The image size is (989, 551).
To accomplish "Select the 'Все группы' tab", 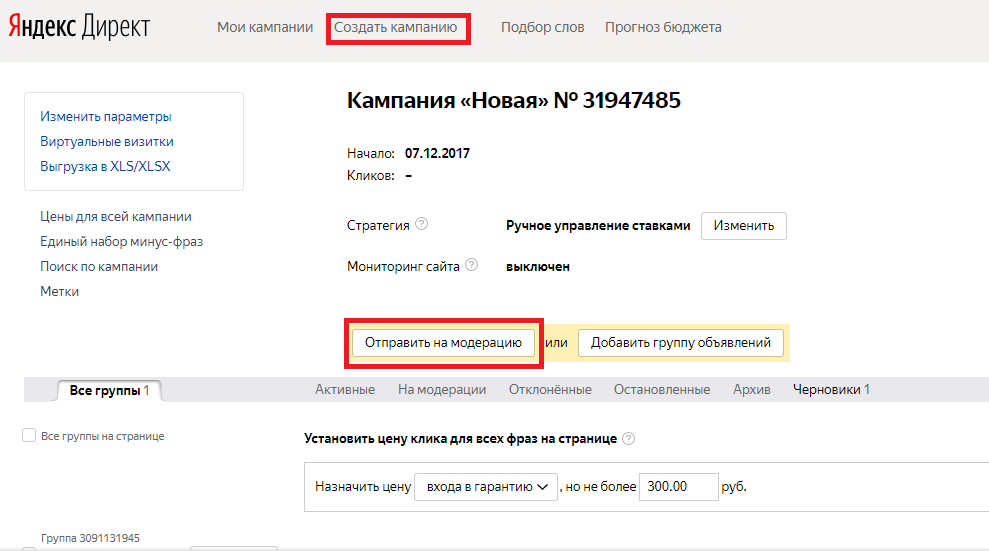I will (109, 390).
